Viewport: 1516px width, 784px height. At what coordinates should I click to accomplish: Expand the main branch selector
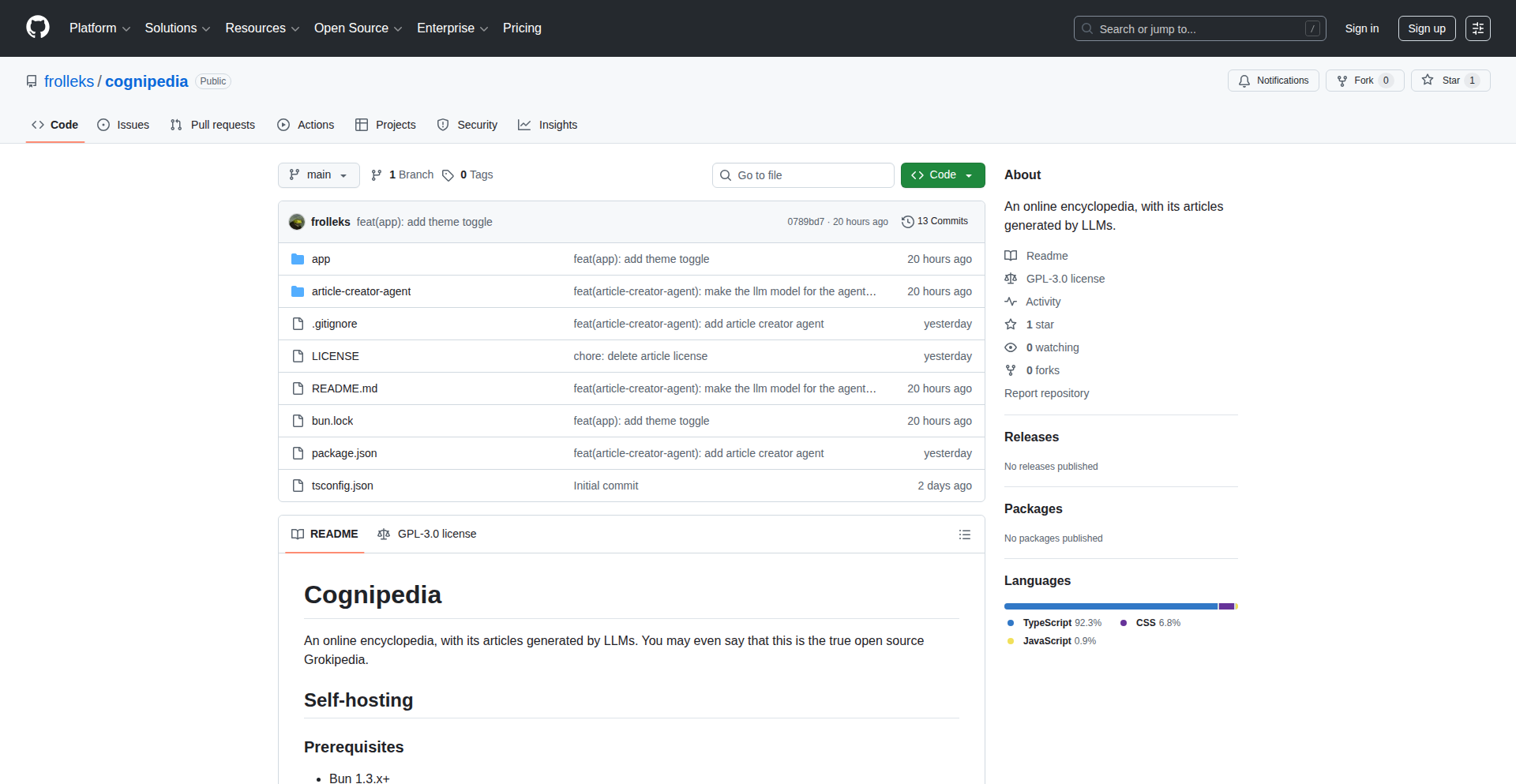318,175
